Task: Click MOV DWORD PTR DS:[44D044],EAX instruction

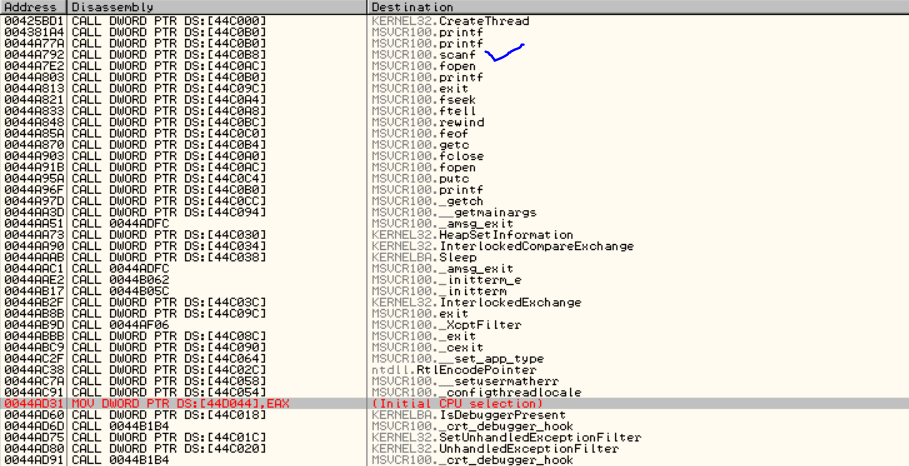Action: point(180,403)
